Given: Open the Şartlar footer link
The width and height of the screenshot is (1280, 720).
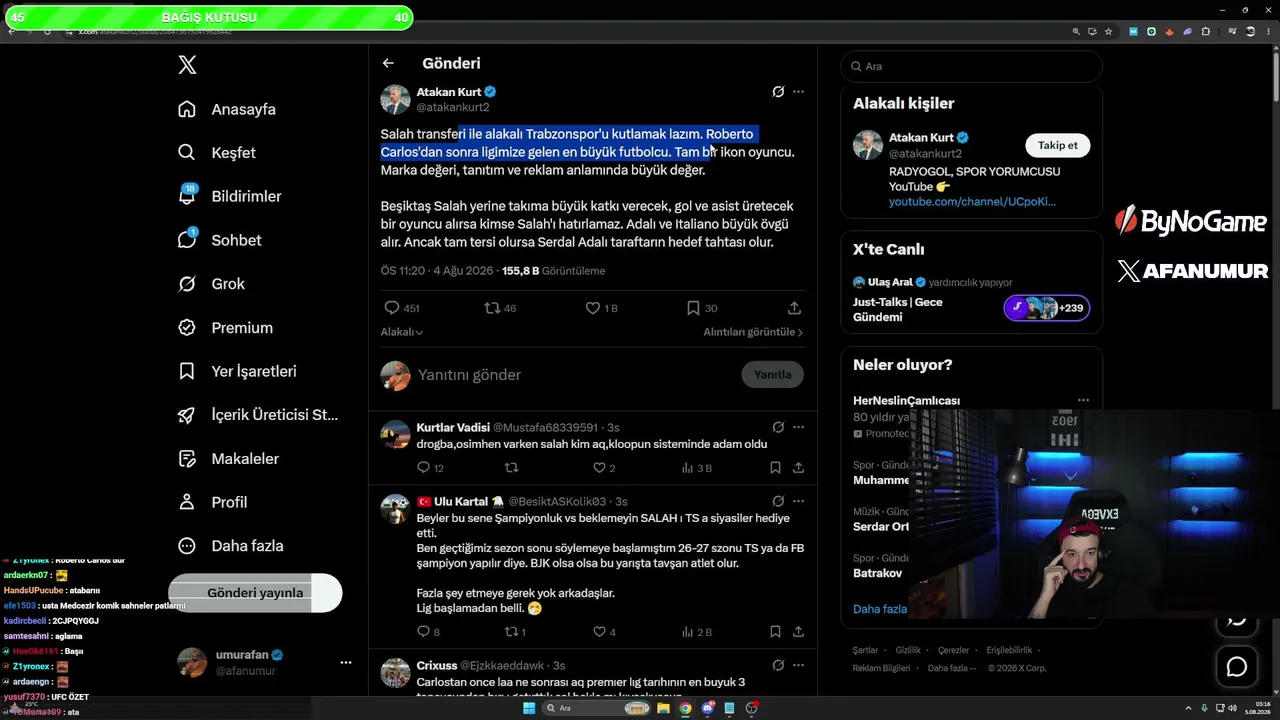Looking at the screenshot, I should click(865, 650).
